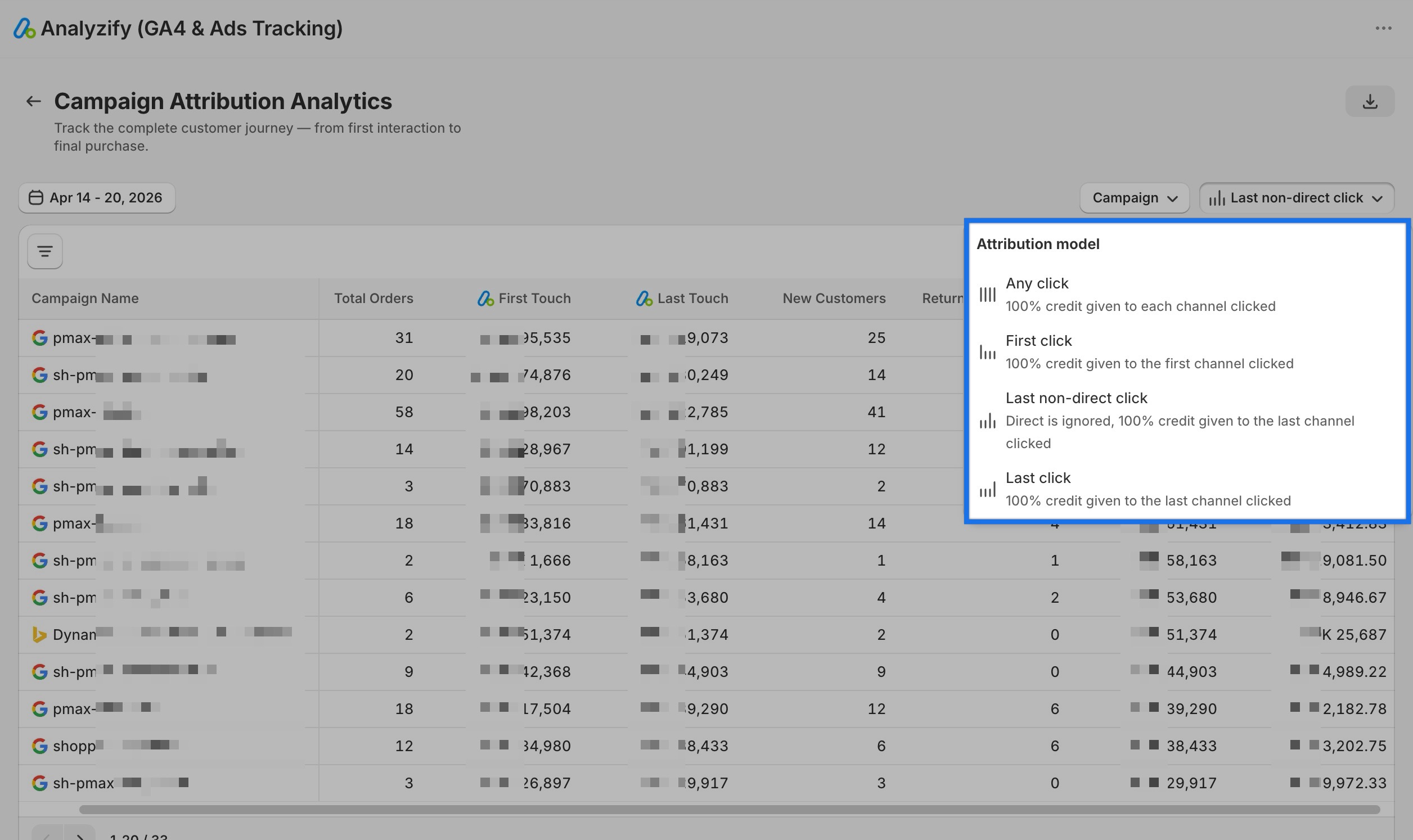The width and height of the screenshot is (1413, 840).
Task: Click the export/download icon top right
Action: (x=1371, y=101)
